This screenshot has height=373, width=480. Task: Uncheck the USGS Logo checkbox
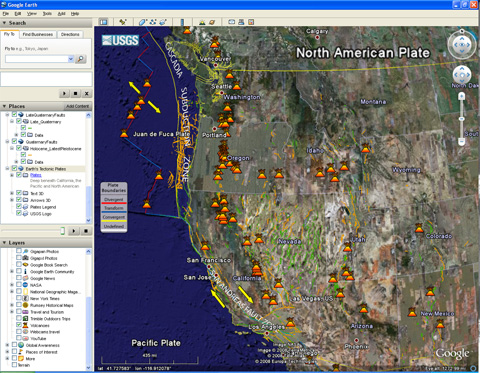[19, 213]
